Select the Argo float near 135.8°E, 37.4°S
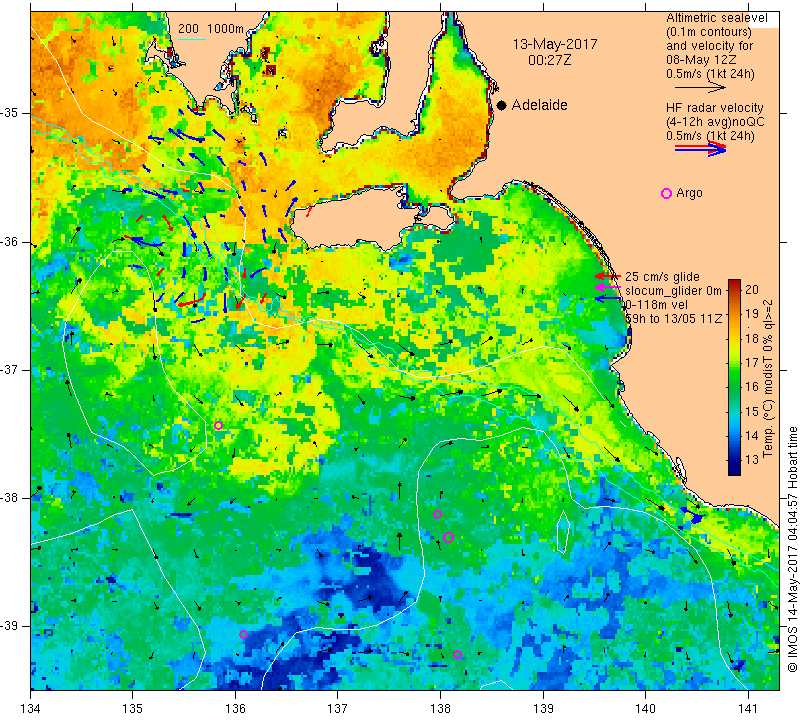Image resolution: width=800 pixels, height=720 pixels. pos(218,426)
